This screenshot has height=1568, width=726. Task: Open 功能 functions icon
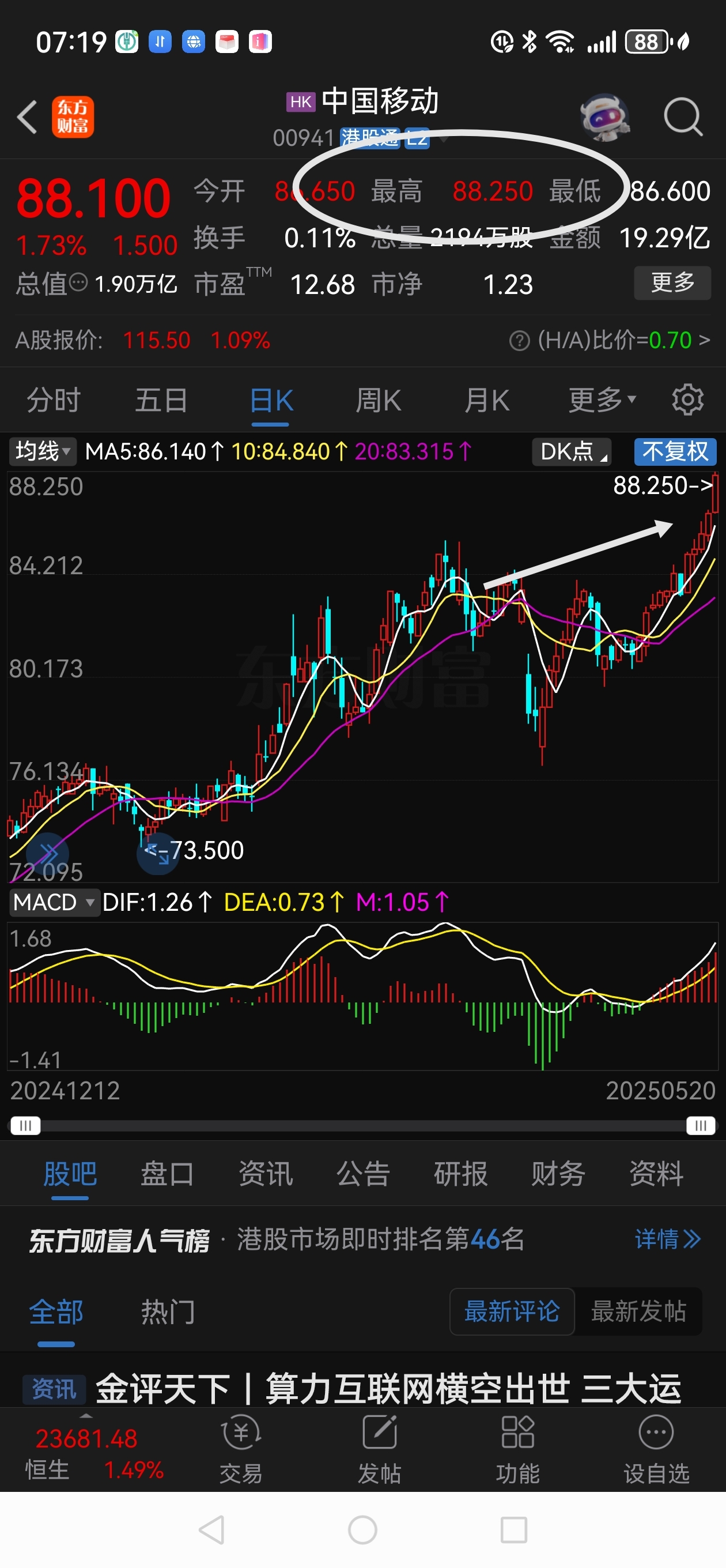pyautogui.click(x=518, y=1449)
